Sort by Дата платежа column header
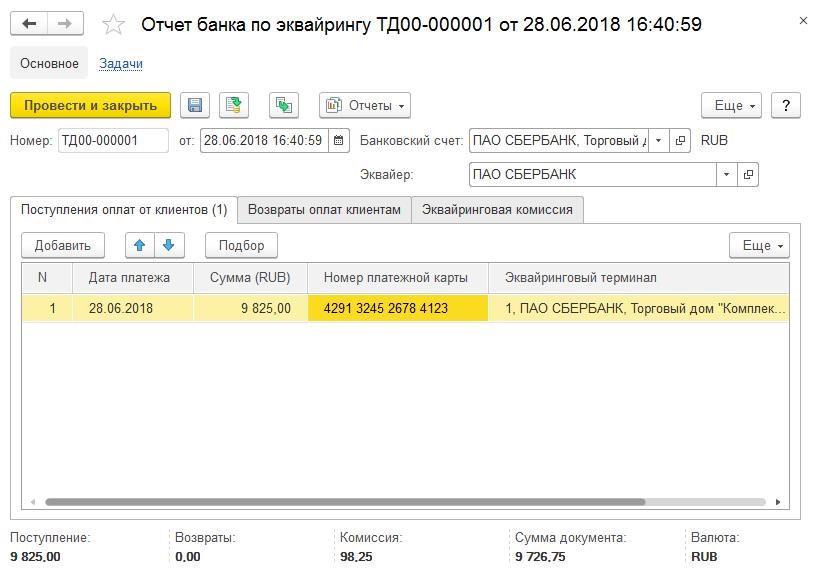Image resolution: width=819 pixels, height=573 pixels. tap(133, 278)
